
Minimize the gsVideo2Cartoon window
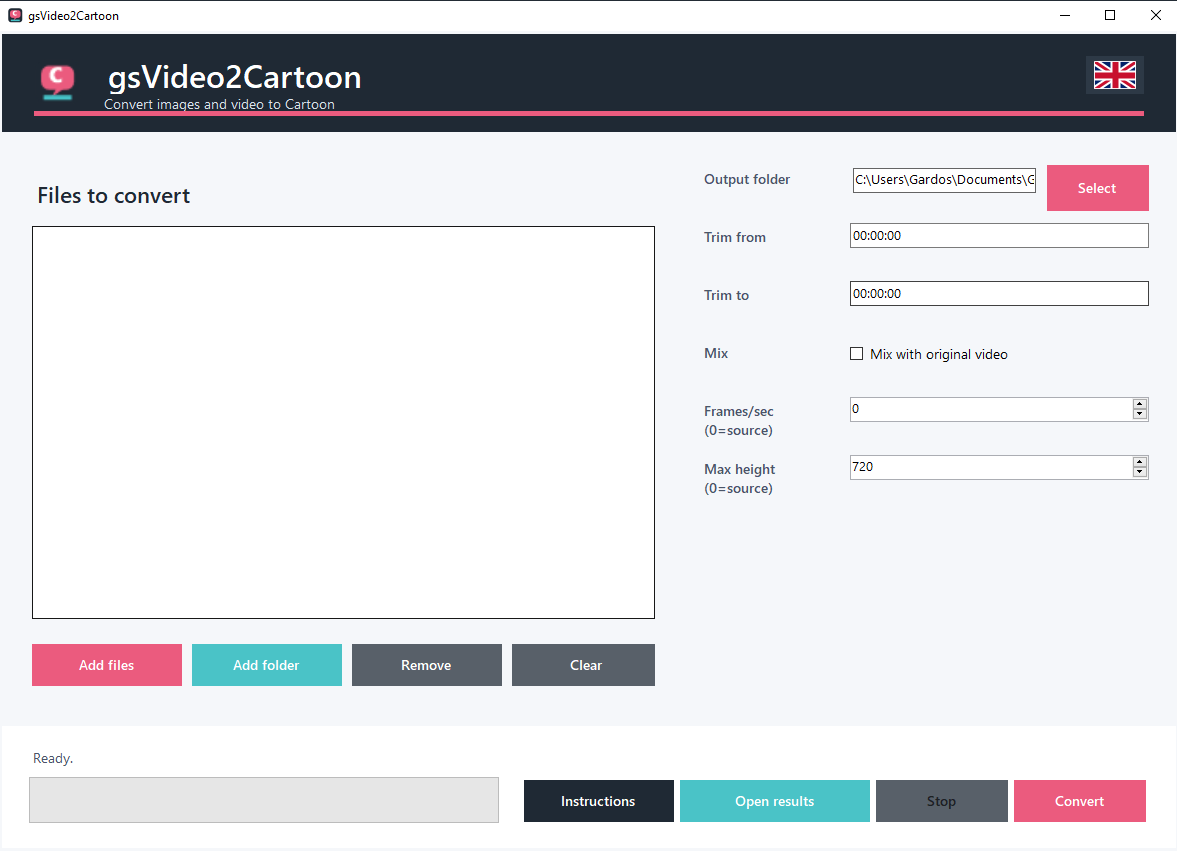tap(1064, 15)
